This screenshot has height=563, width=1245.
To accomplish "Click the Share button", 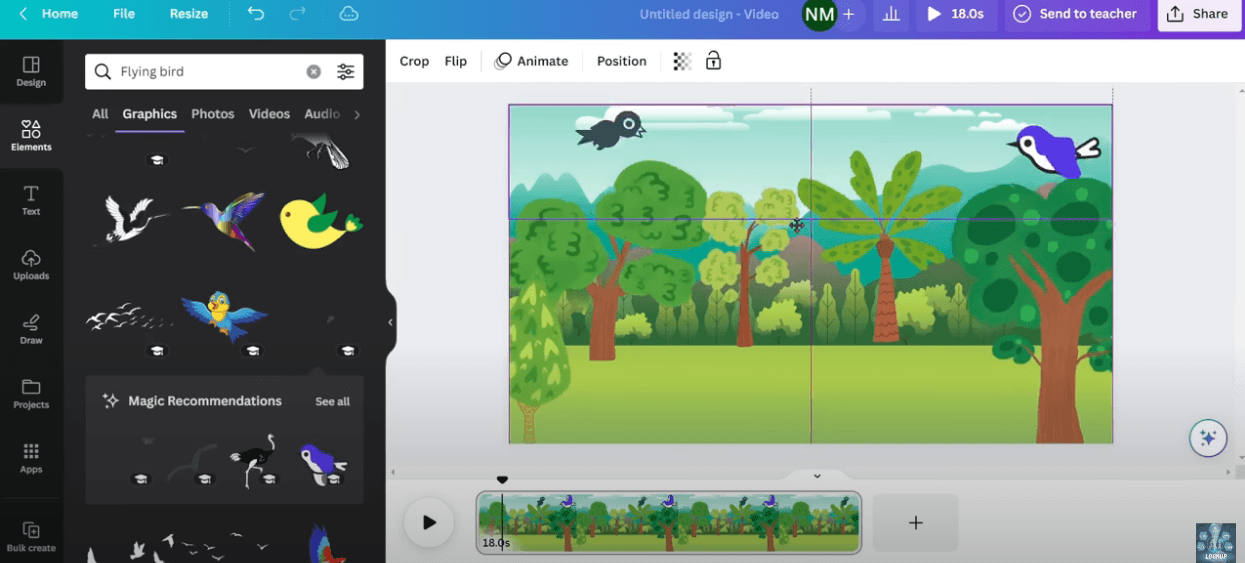I will 1197,14.
